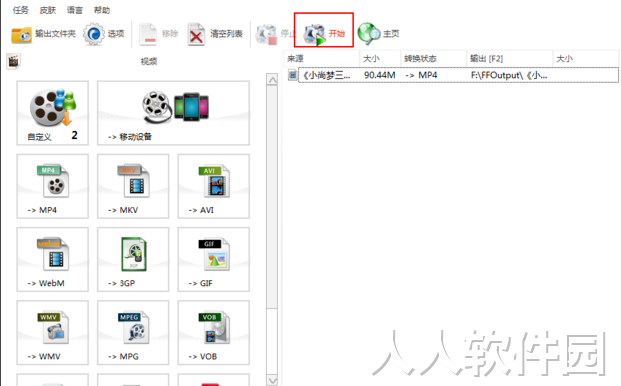Image resolution: width=621 pixels, height=386 pixels.
Task: Click the 大小 header beside 来源
Action: 380,59
